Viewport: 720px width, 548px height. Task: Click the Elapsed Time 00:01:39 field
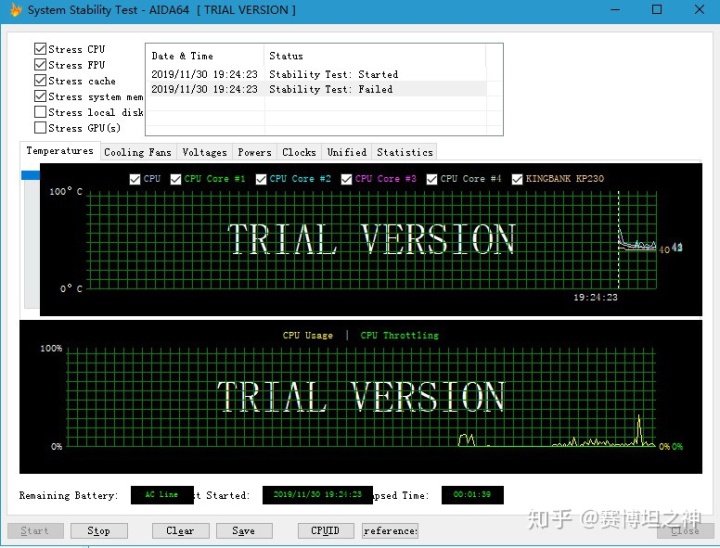pos(472,495)
